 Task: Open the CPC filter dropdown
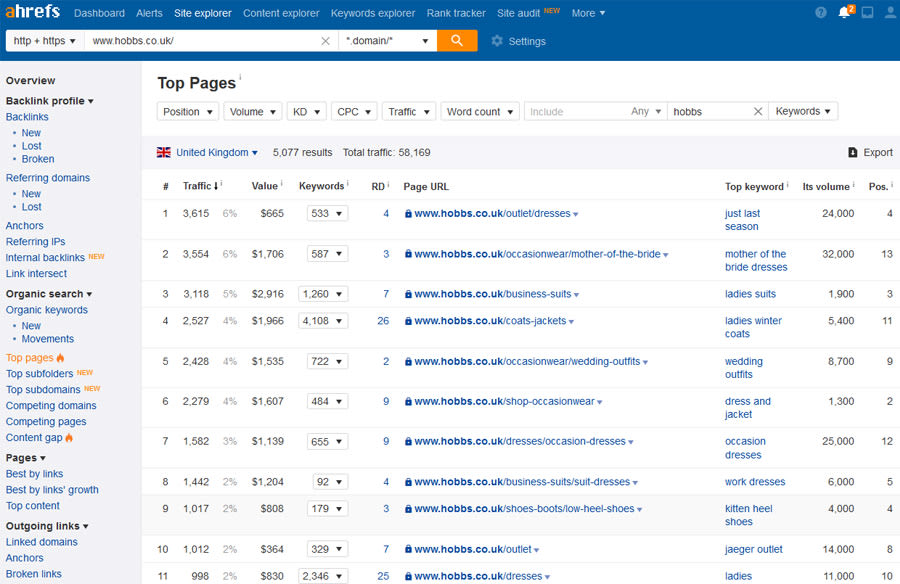tap(354, 111)
